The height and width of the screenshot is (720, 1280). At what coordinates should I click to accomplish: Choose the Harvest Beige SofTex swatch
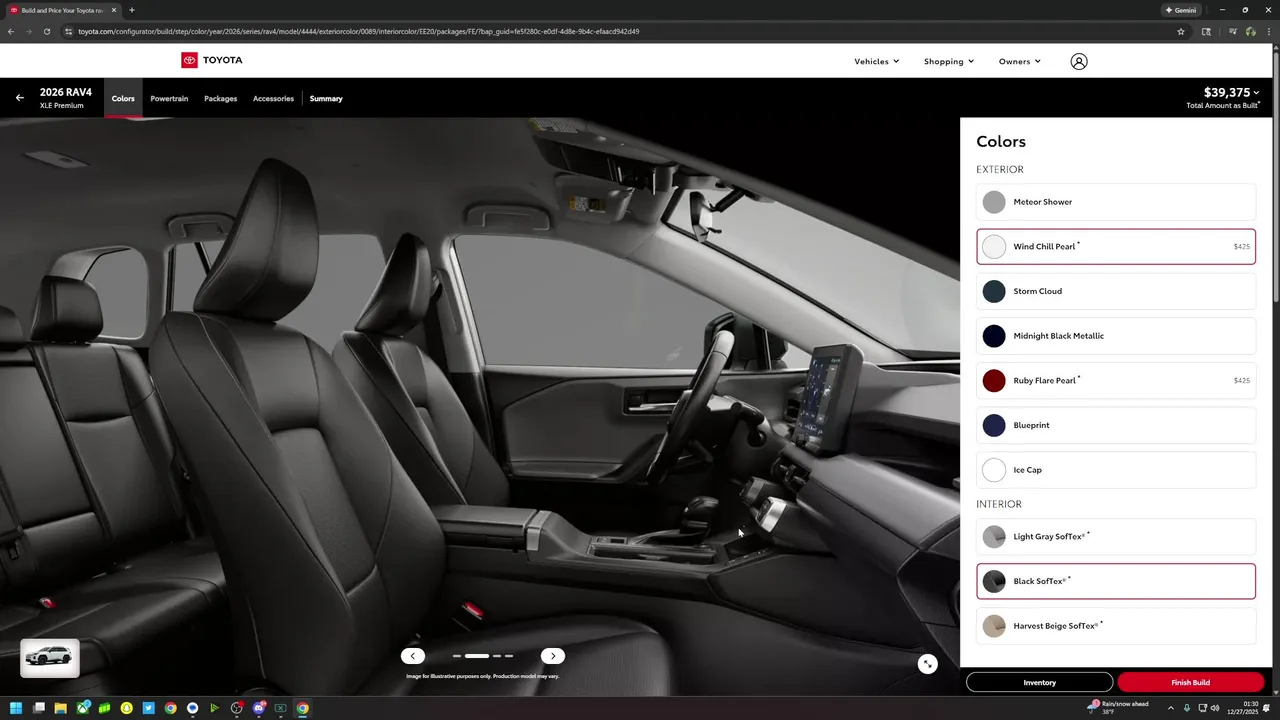[994, 626]
